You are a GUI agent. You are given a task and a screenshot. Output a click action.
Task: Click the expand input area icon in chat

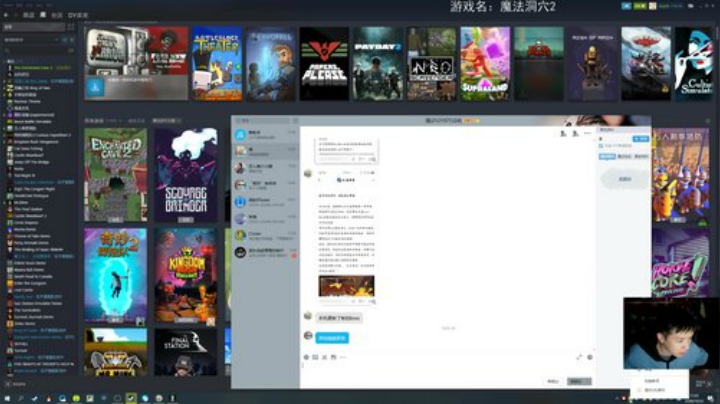coord(579,357)
